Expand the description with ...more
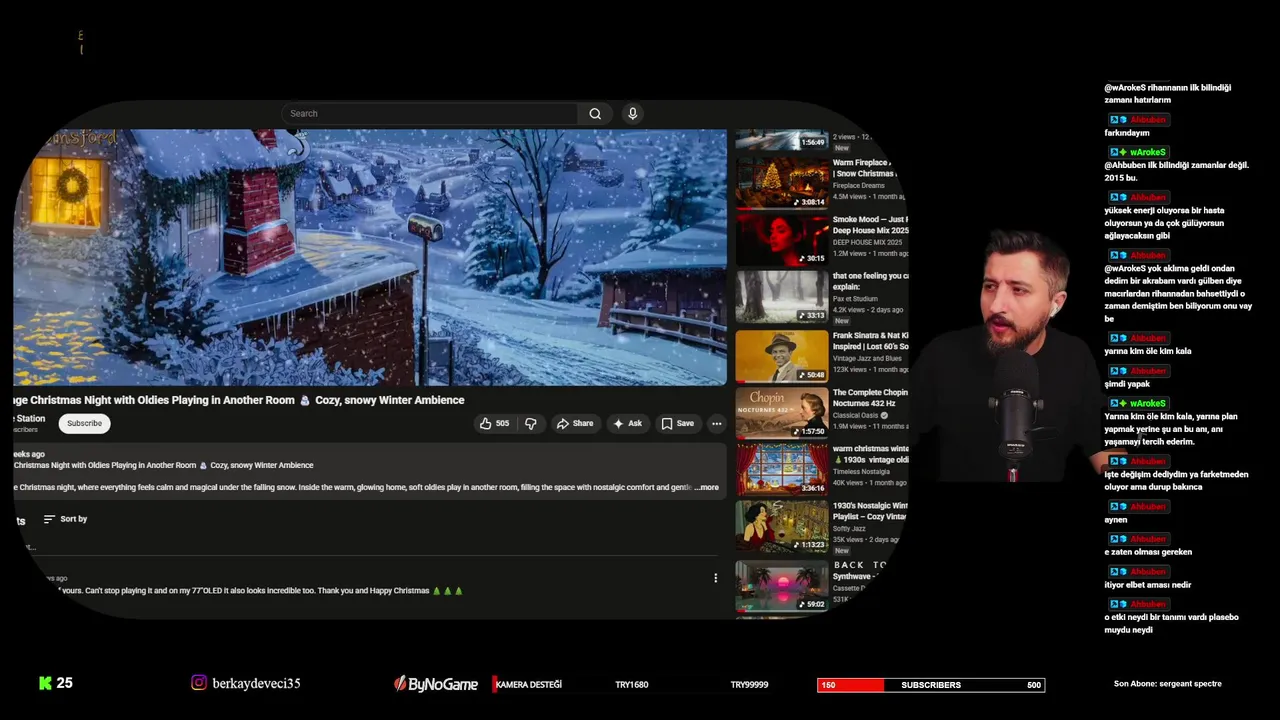 pos(706,488)
